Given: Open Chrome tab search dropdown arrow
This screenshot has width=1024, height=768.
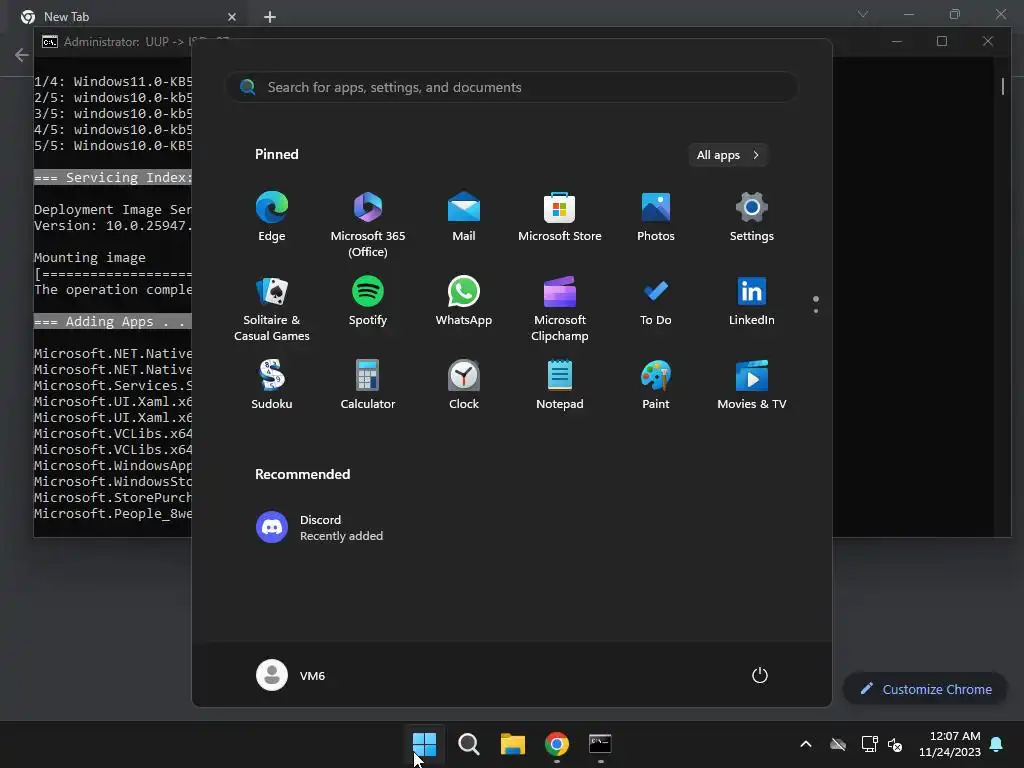Looking at the screenshot, I should coord(863,14).
